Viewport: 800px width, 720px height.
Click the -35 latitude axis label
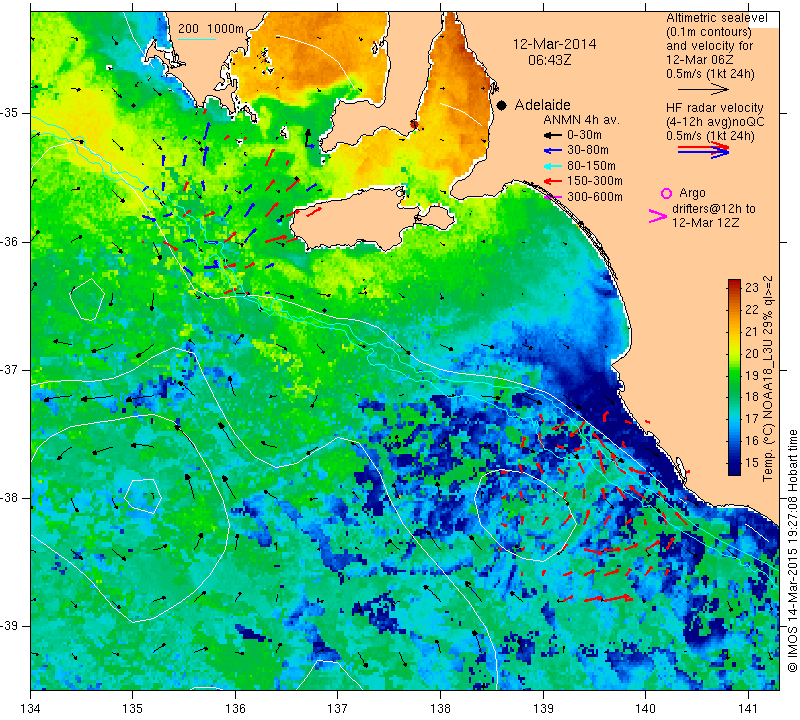[x=10, y=113]
